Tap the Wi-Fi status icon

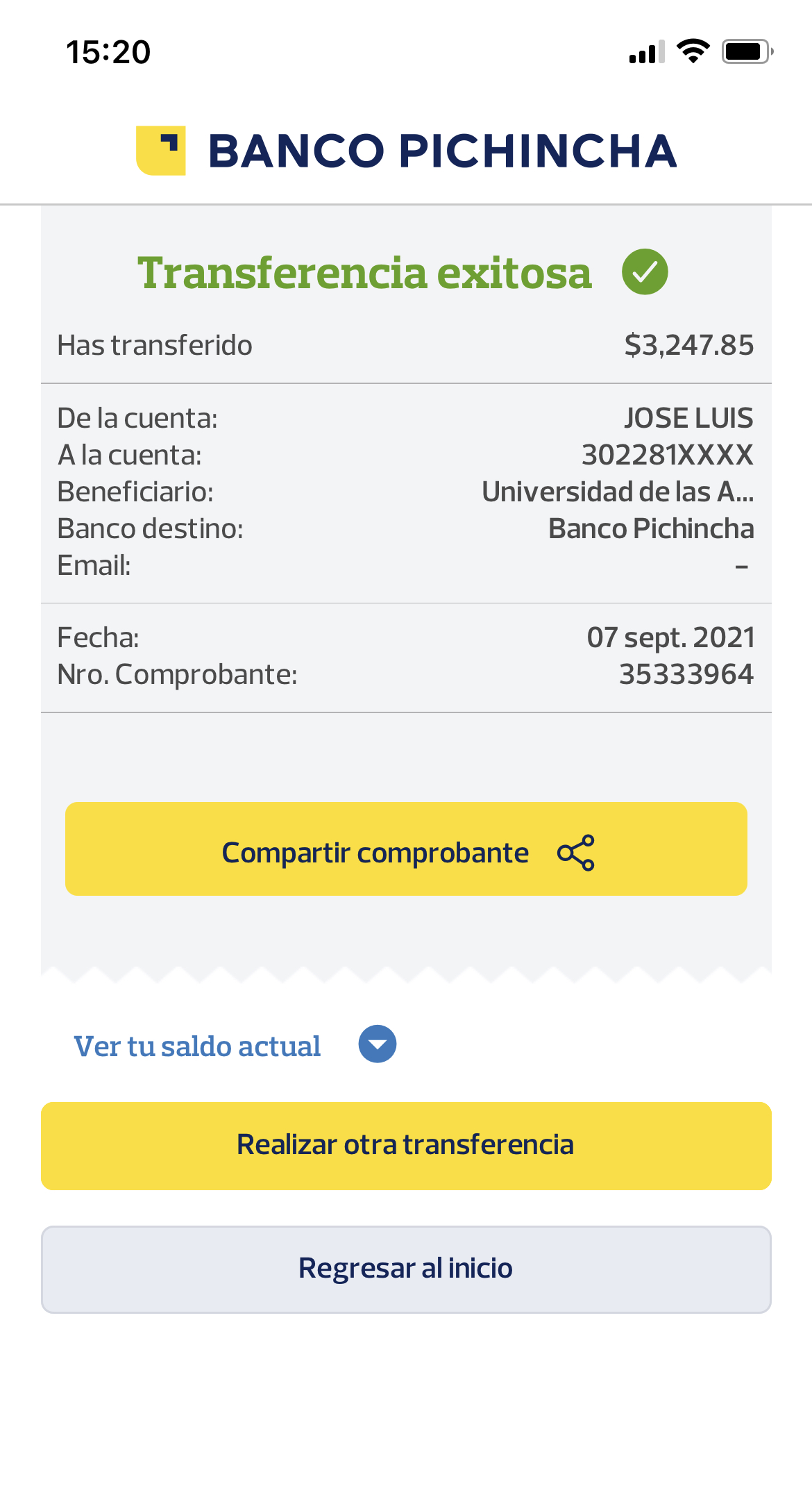point(693,51)
